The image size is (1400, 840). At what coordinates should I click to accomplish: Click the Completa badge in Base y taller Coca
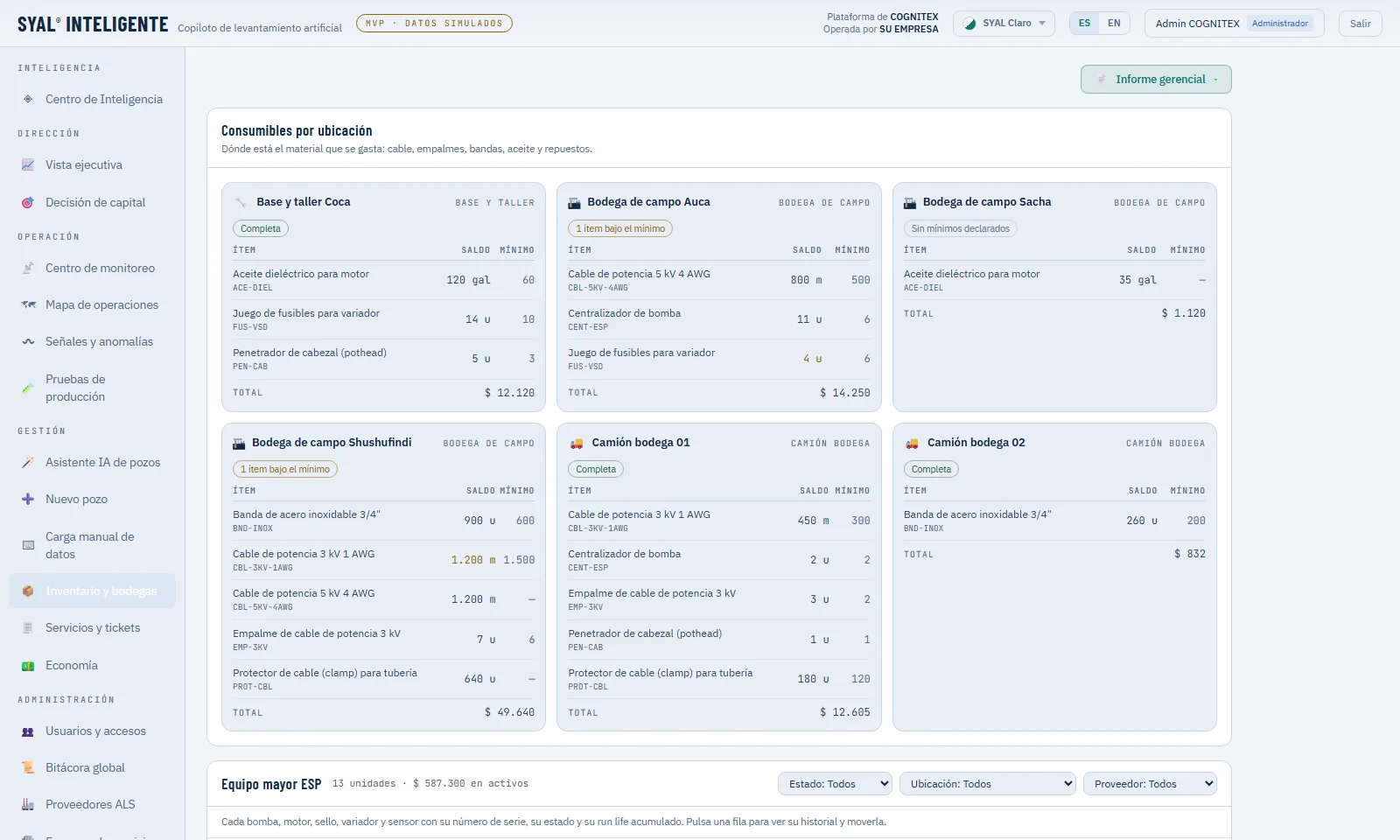click(261, 228)
